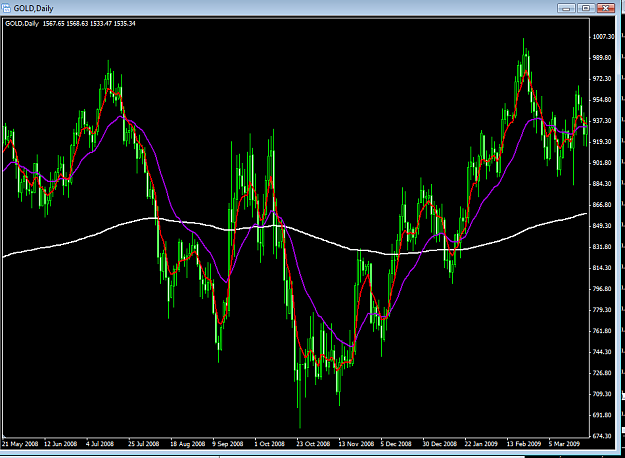Screen dimensions: 625x458
Task: Select the 13 Nov 2008 date label
Action: (x=356, y=444)
